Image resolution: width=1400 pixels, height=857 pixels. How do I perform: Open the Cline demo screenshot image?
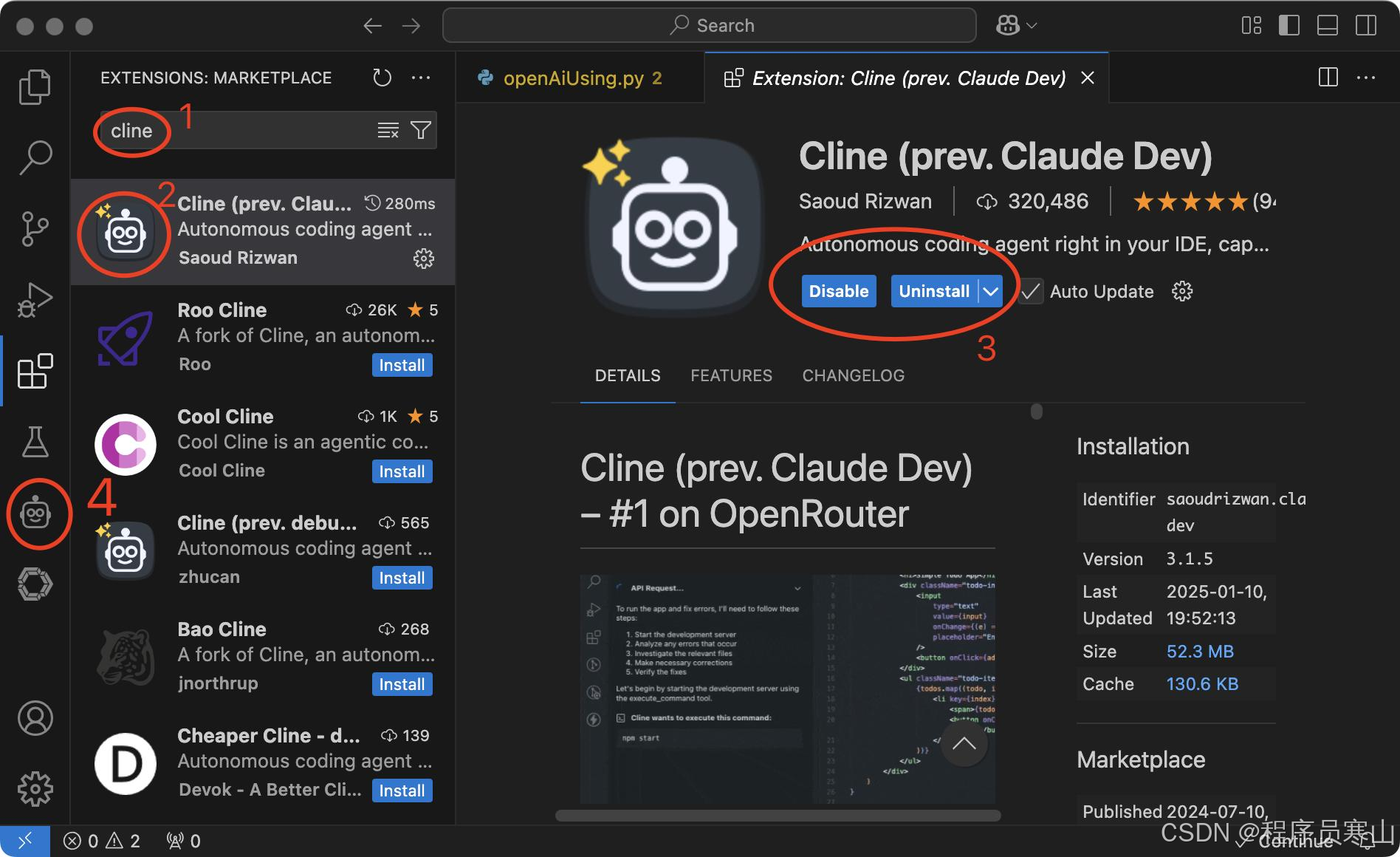(787, 689)
